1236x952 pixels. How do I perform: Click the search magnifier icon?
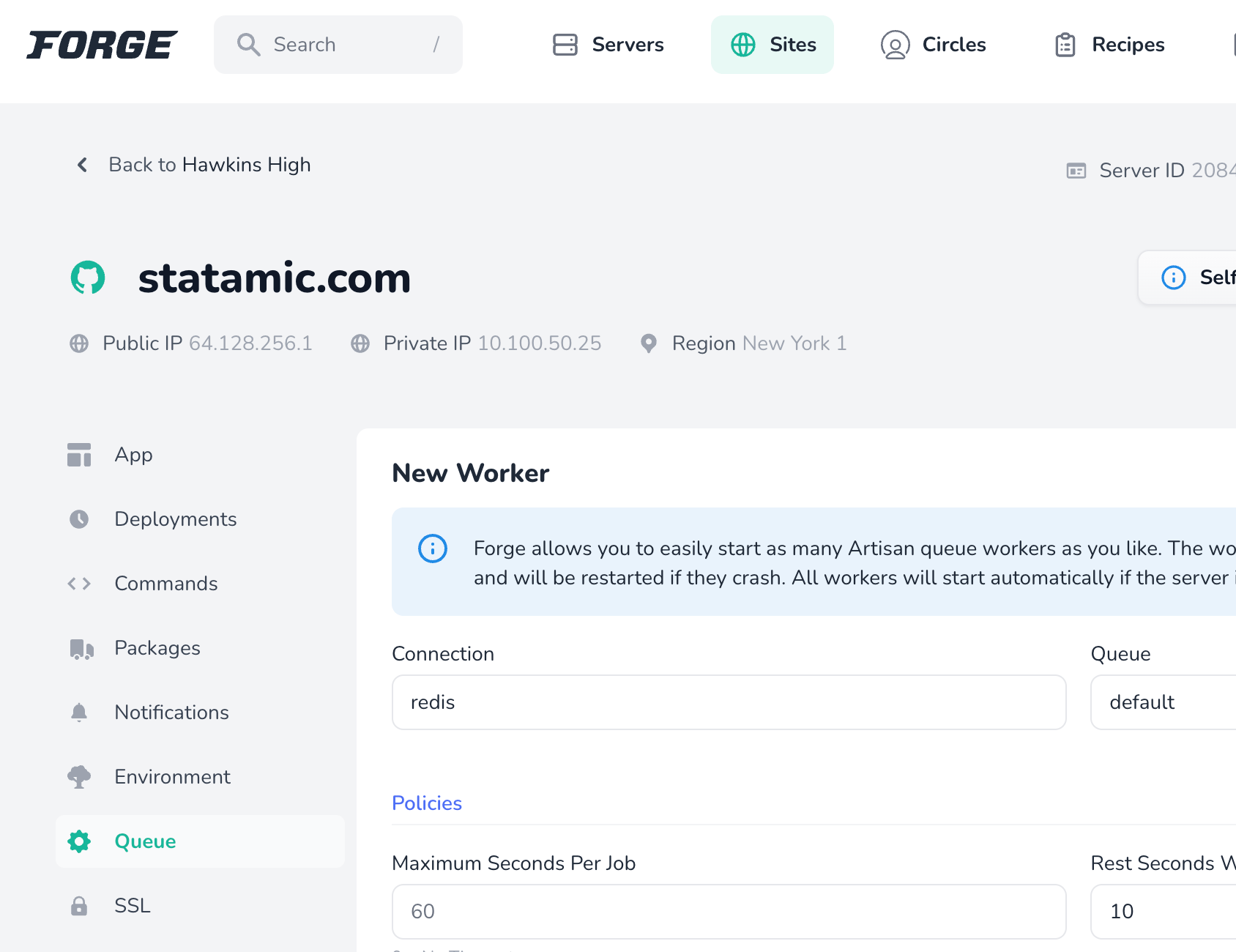[x=247, y=45]
